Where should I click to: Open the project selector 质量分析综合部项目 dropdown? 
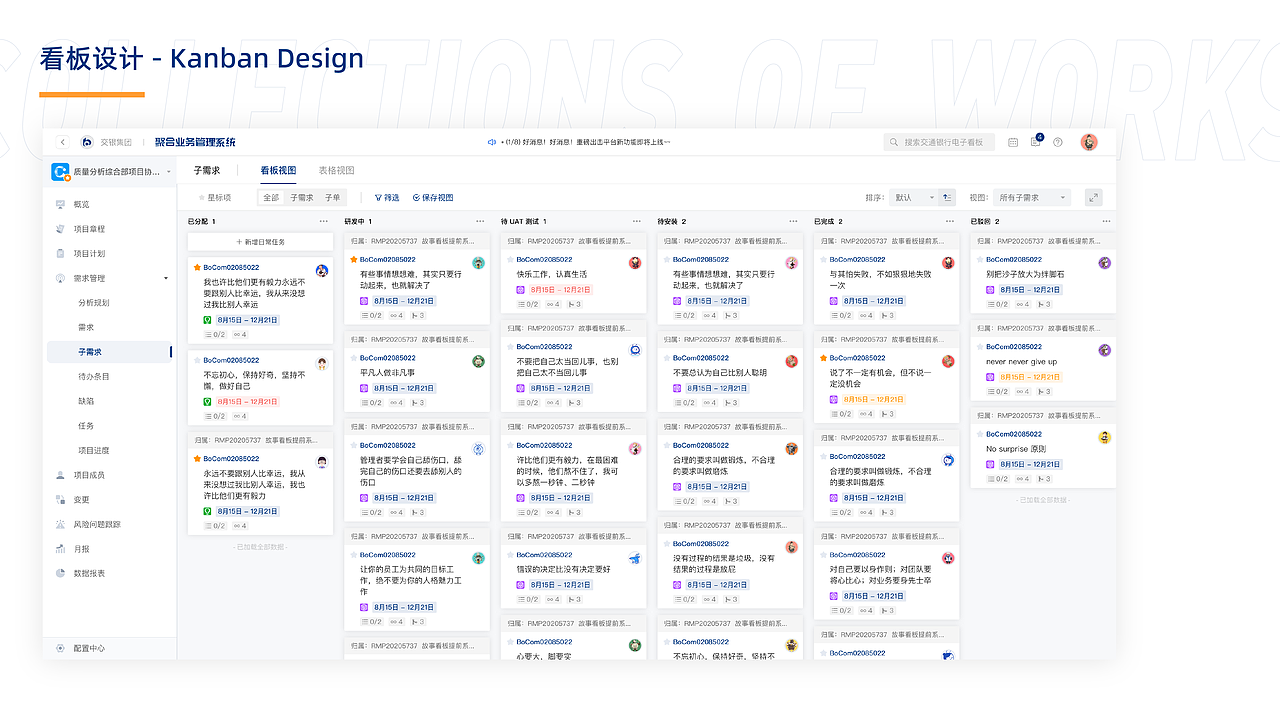110,172
